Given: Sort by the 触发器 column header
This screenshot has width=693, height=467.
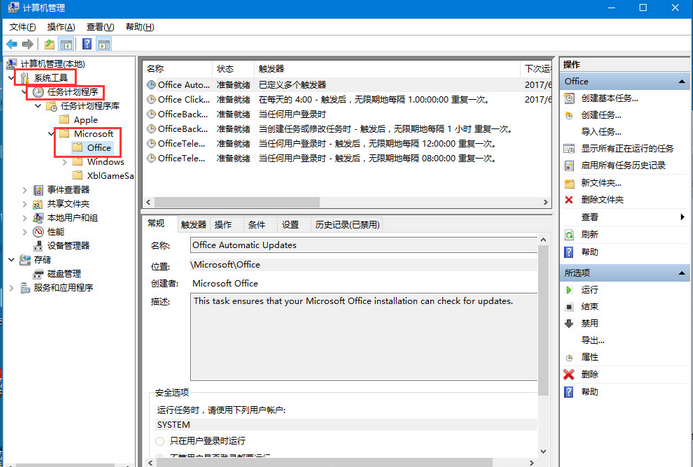Looking at the screenshot, I should [x=387, y=69].
